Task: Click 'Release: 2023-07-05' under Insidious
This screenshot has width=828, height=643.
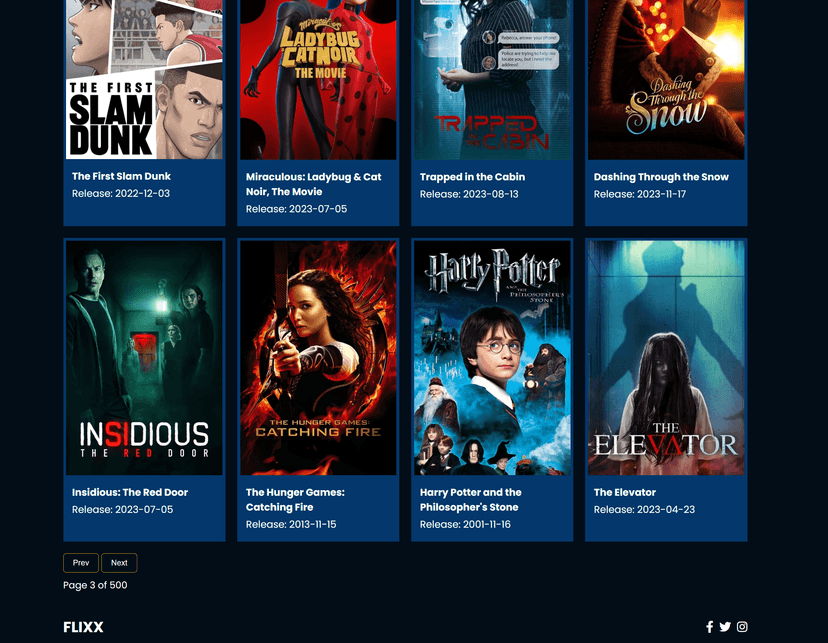Action: (x=123, y=509)
